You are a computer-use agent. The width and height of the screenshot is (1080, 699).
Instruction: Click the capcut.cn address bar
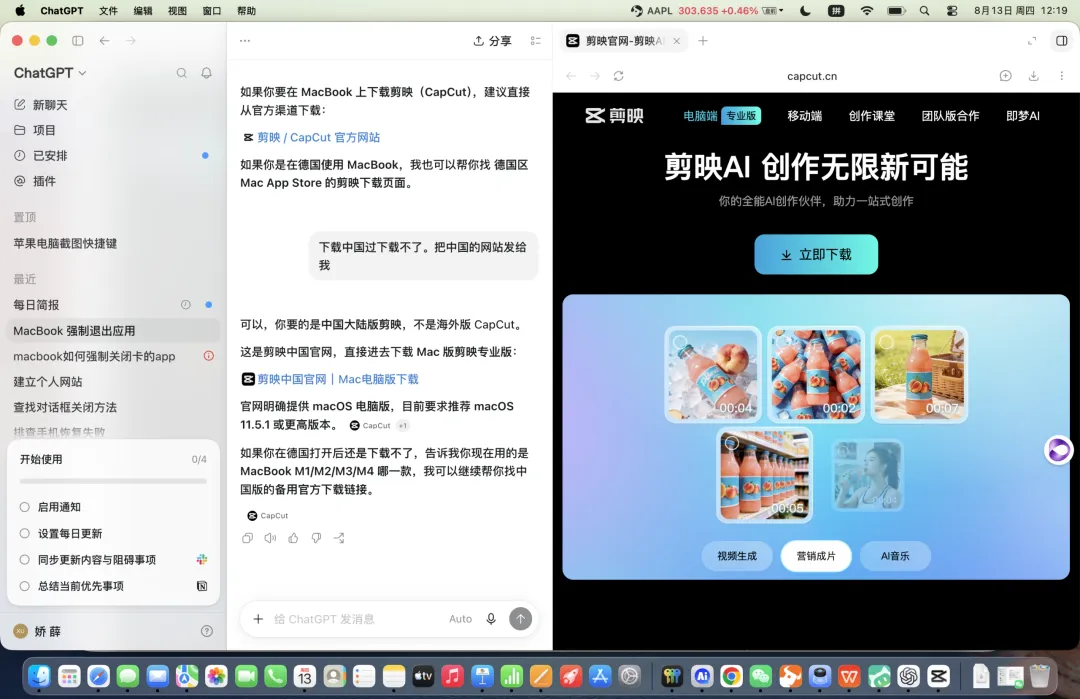pyautogui.click(x=812, y=76)
